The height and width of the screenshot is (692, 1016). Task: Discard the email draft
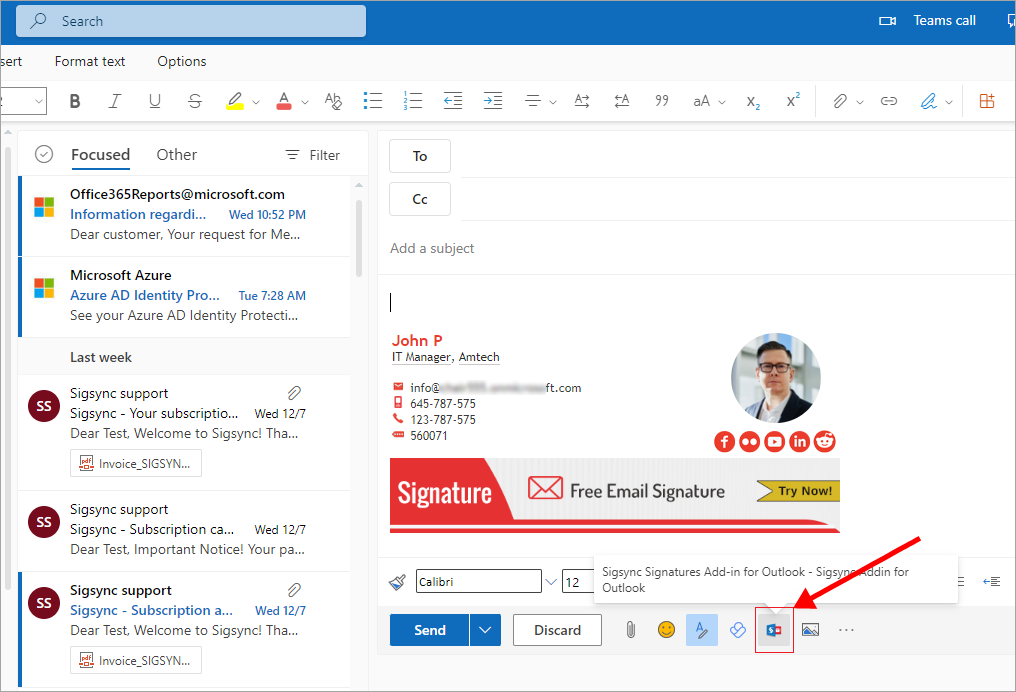[x=557, y=630]
